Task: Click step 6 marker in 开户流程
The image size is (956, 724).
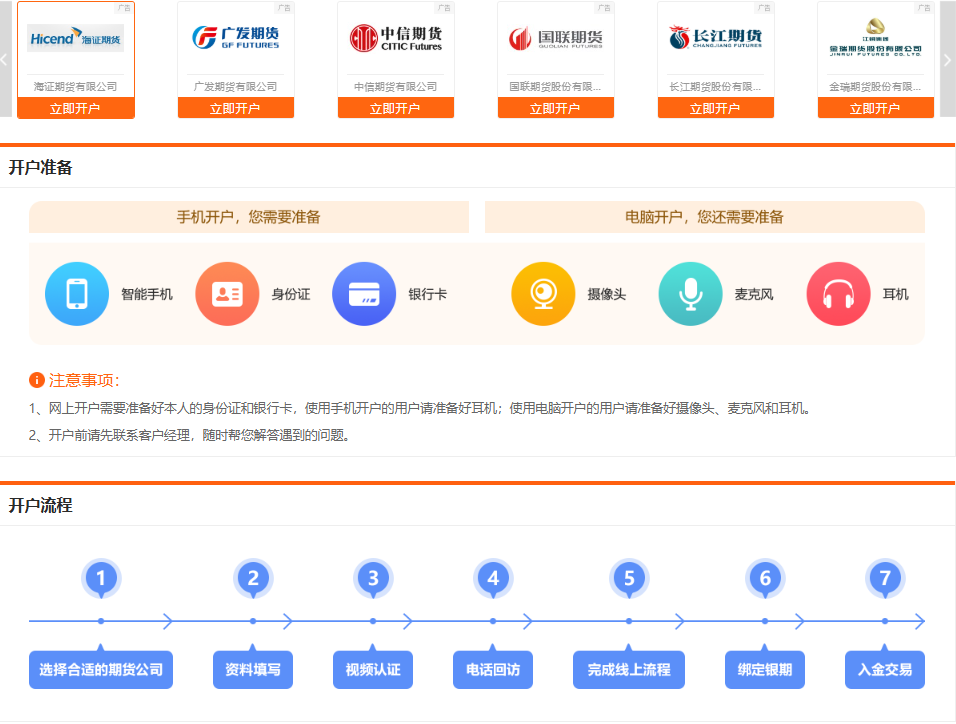Action: point(765,578)
